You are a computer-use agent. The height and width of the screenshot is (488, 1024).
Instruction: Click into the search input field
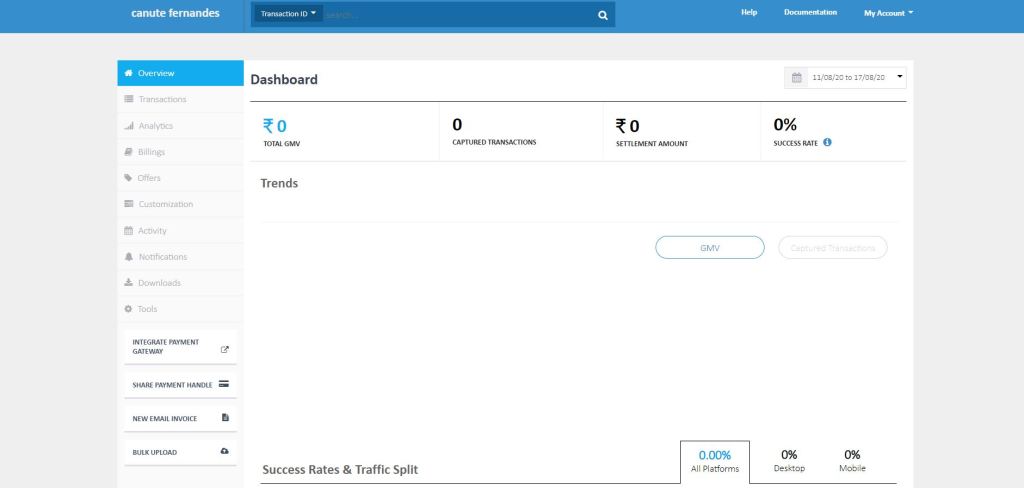[x=457, y=14]
